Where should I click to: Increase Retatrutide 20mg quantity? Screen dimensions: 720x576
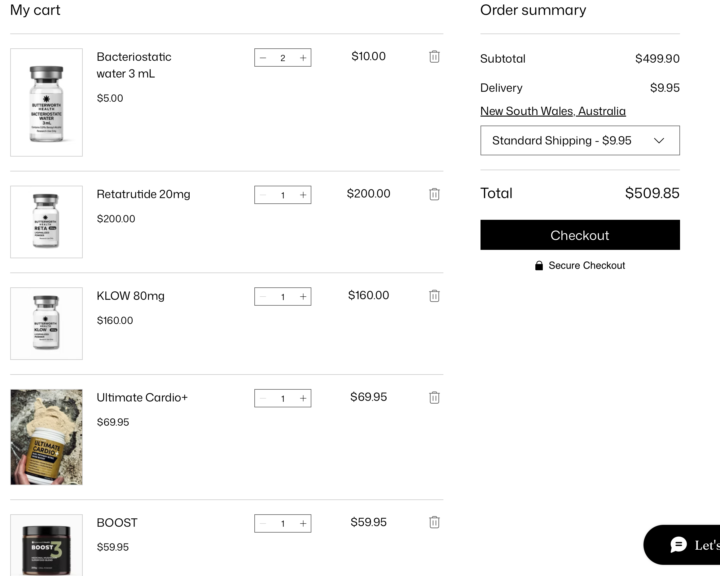(303, 195)
